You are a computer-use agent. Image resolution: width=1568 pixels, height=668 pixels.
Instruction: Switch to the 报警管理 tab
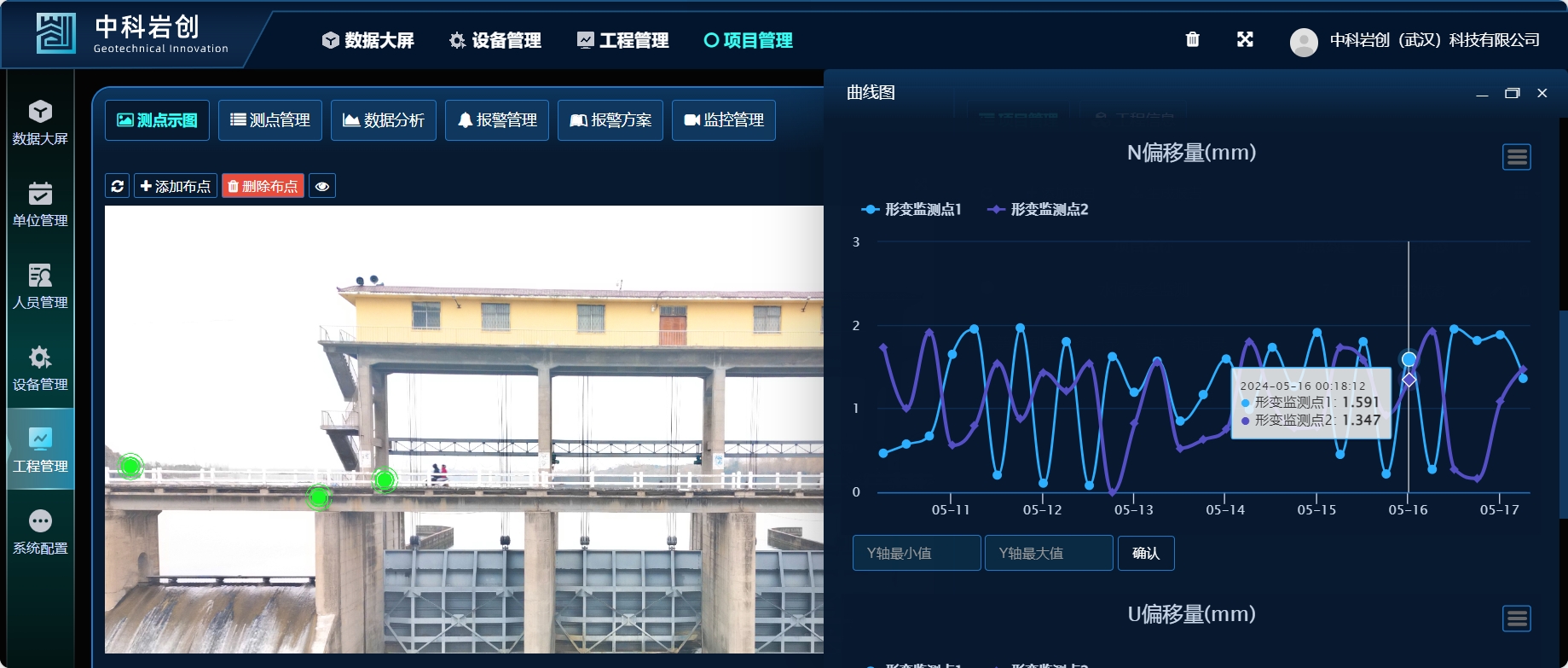pyautogui.click(x=497, y=120)
